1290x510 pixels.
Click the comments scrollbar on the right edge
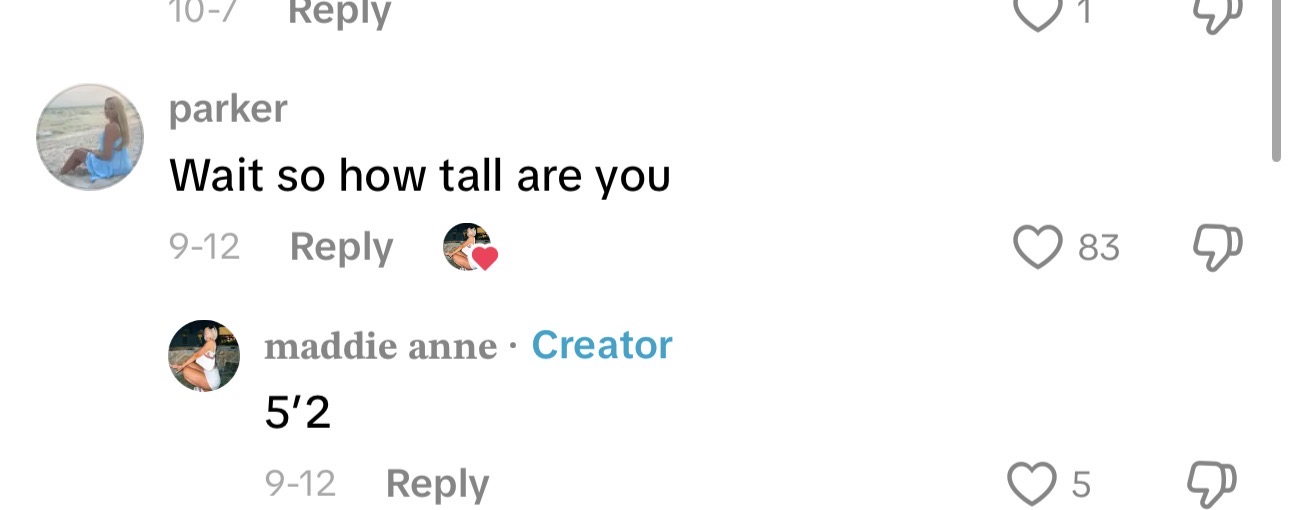1276,80
